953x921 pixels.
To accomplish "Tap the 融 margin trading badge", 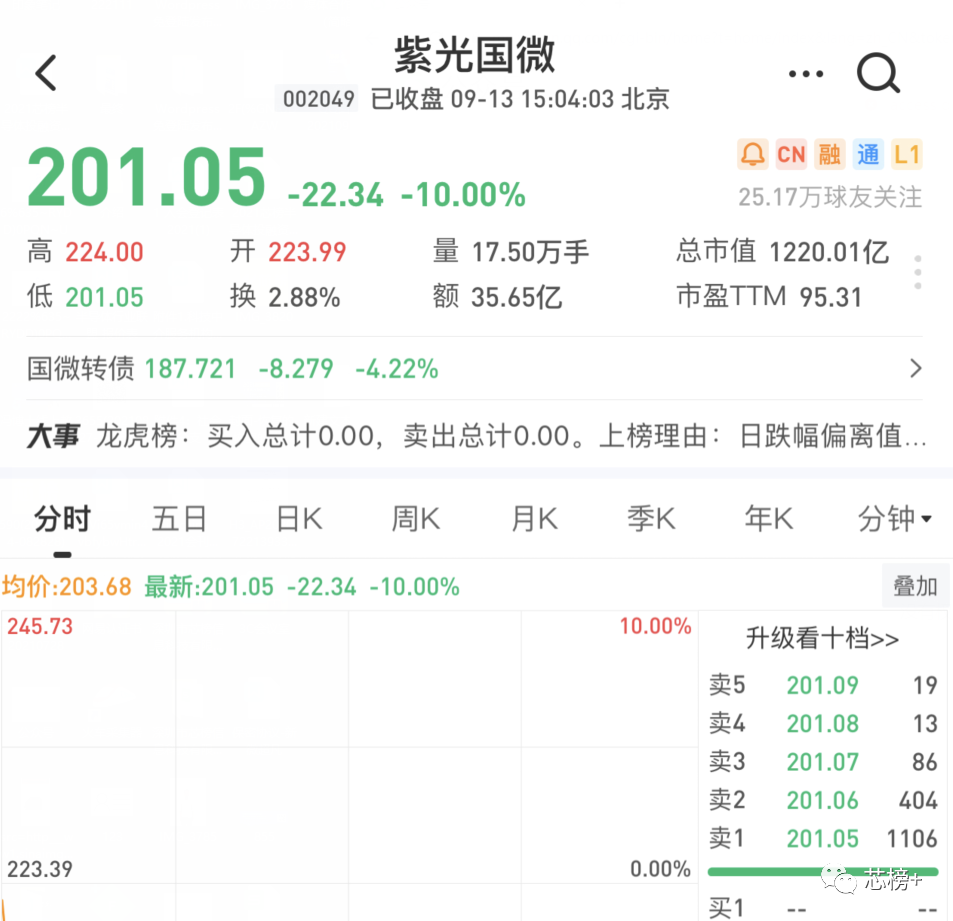I will 829,154.
